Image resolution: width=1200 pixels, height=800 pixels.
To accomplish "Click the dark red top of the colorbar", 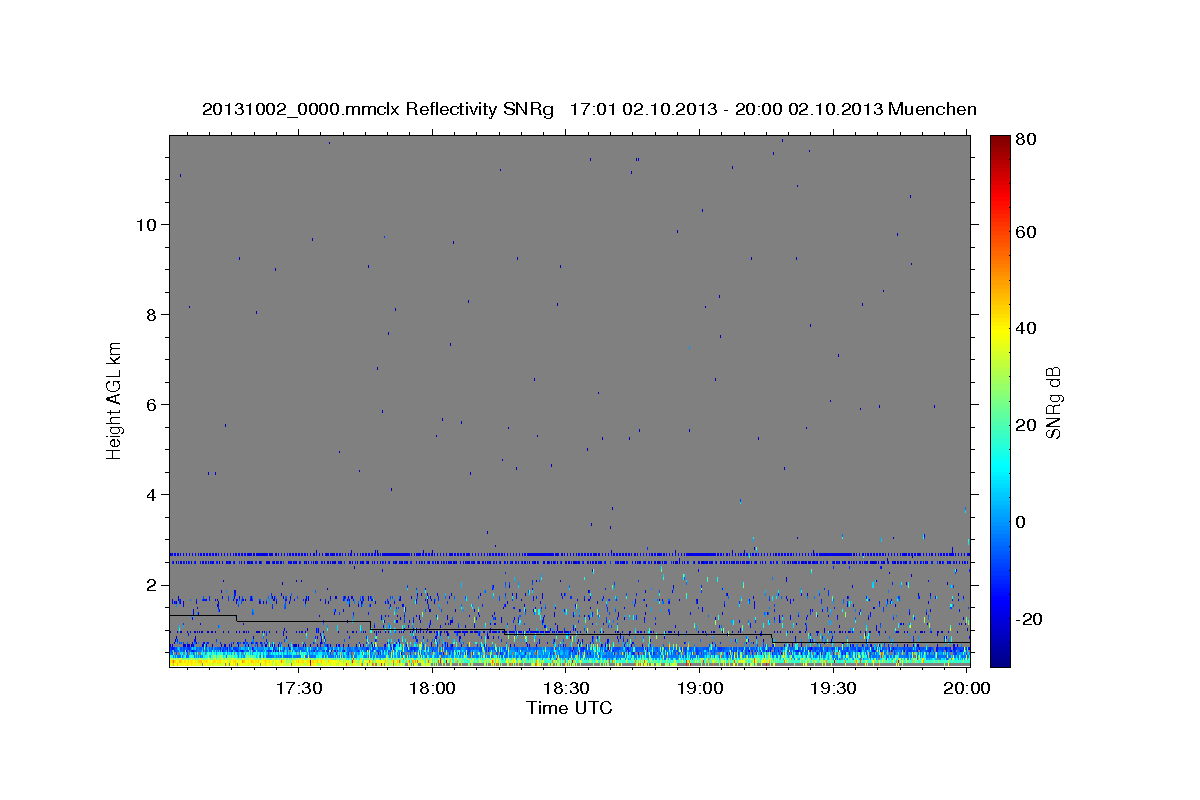I will pyautogui.click(x=999, y=143).
